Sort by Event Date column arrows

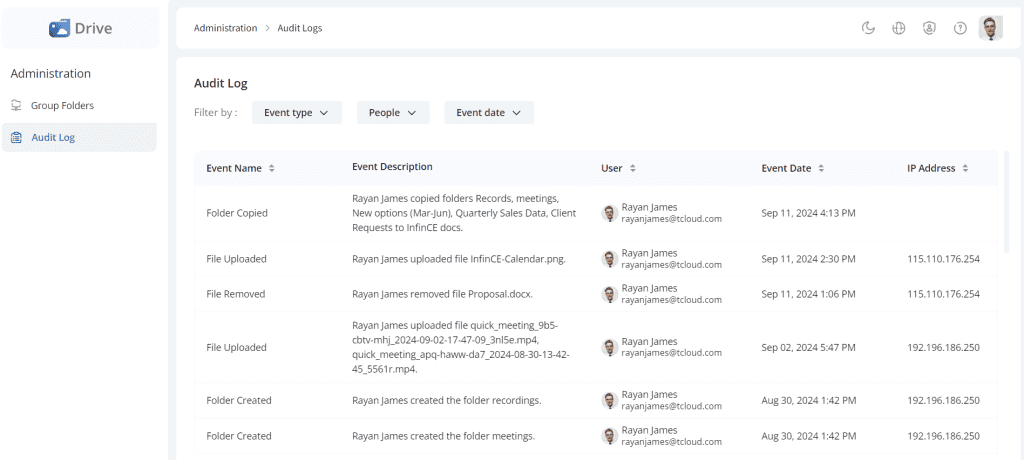(821, 168)
